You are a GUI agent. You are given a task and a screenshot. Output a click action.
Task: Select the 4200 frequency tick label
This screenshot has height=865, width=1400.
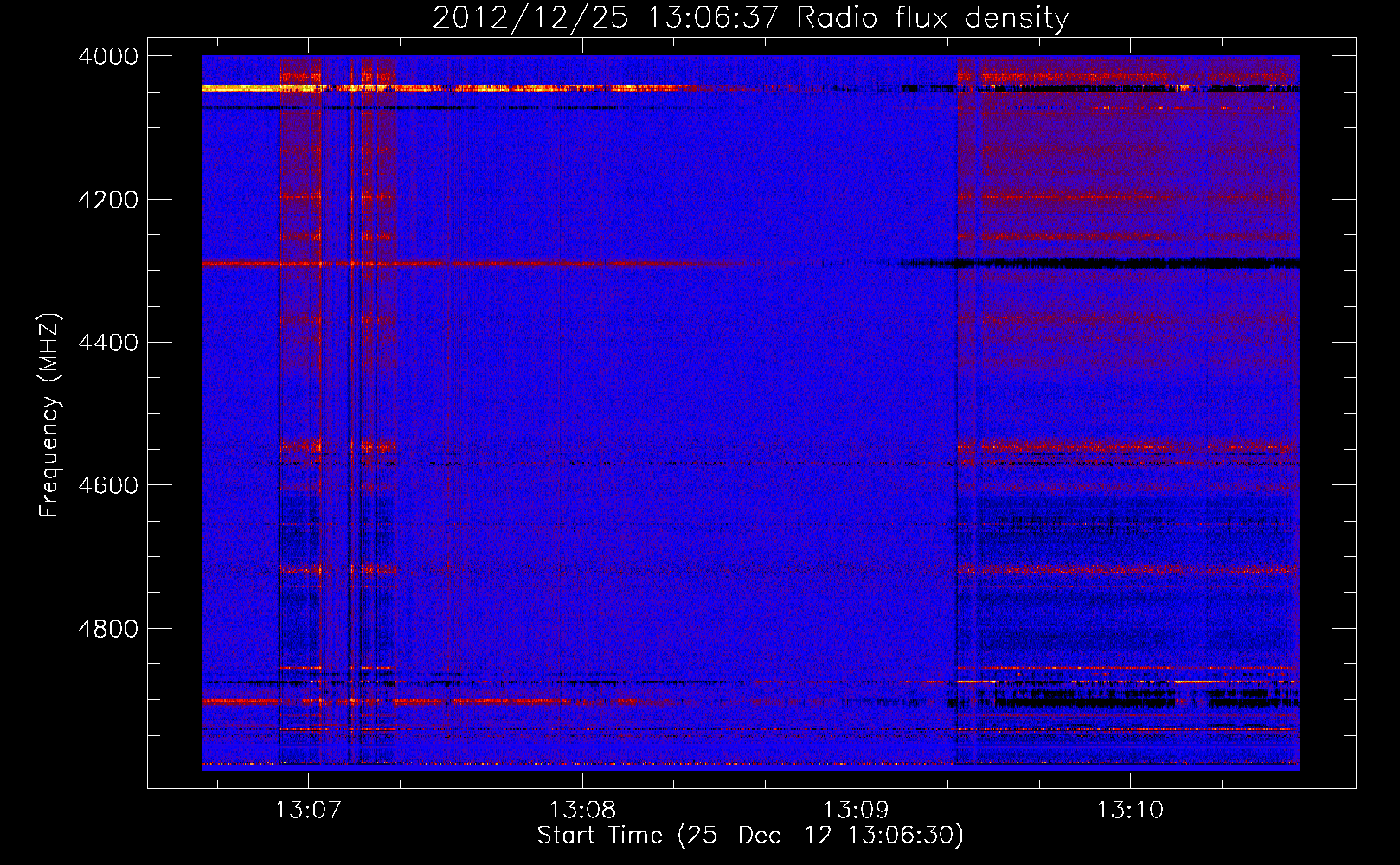[108, 200]
